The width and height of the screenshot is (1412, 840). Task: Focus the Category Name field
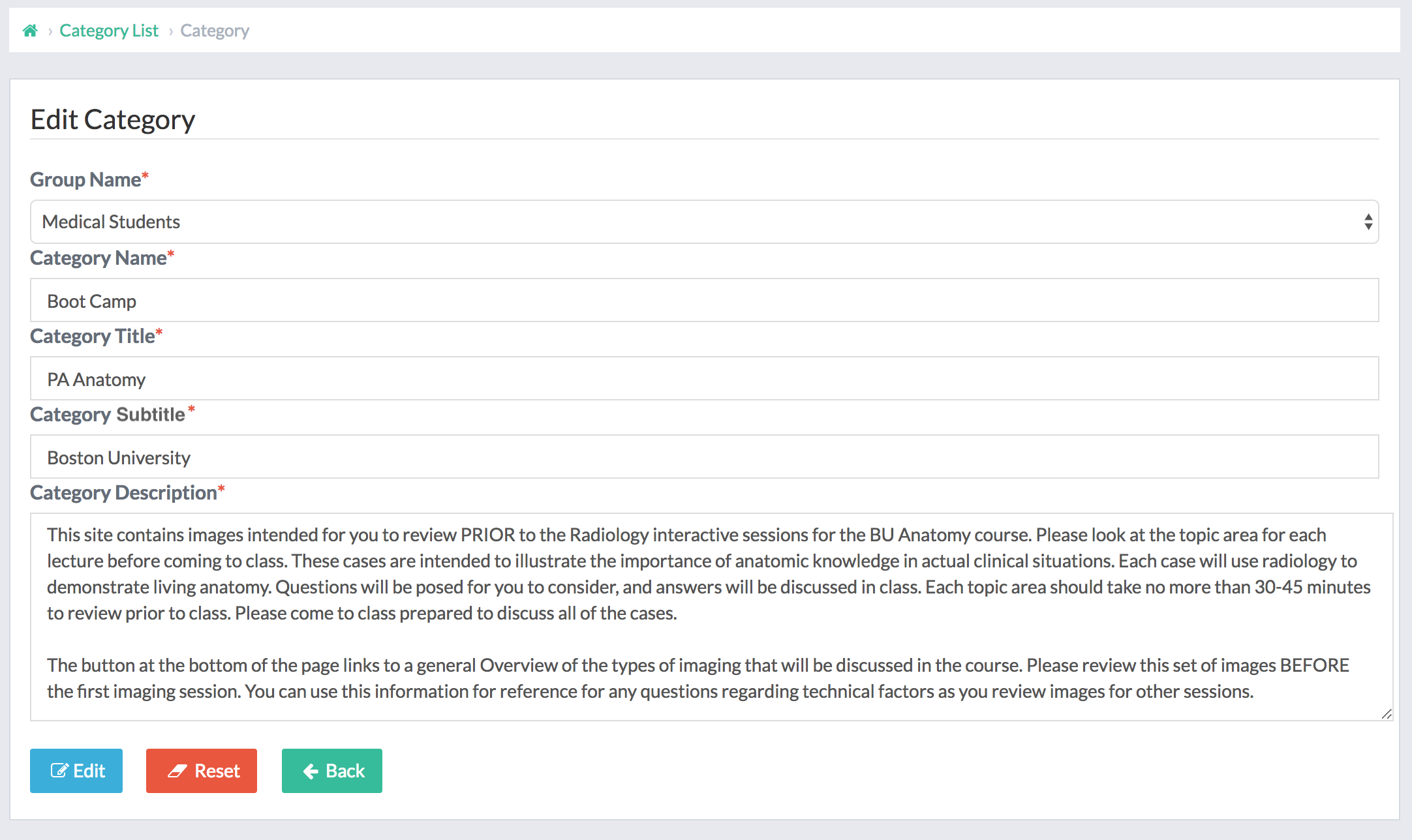(x=704, y=300)
